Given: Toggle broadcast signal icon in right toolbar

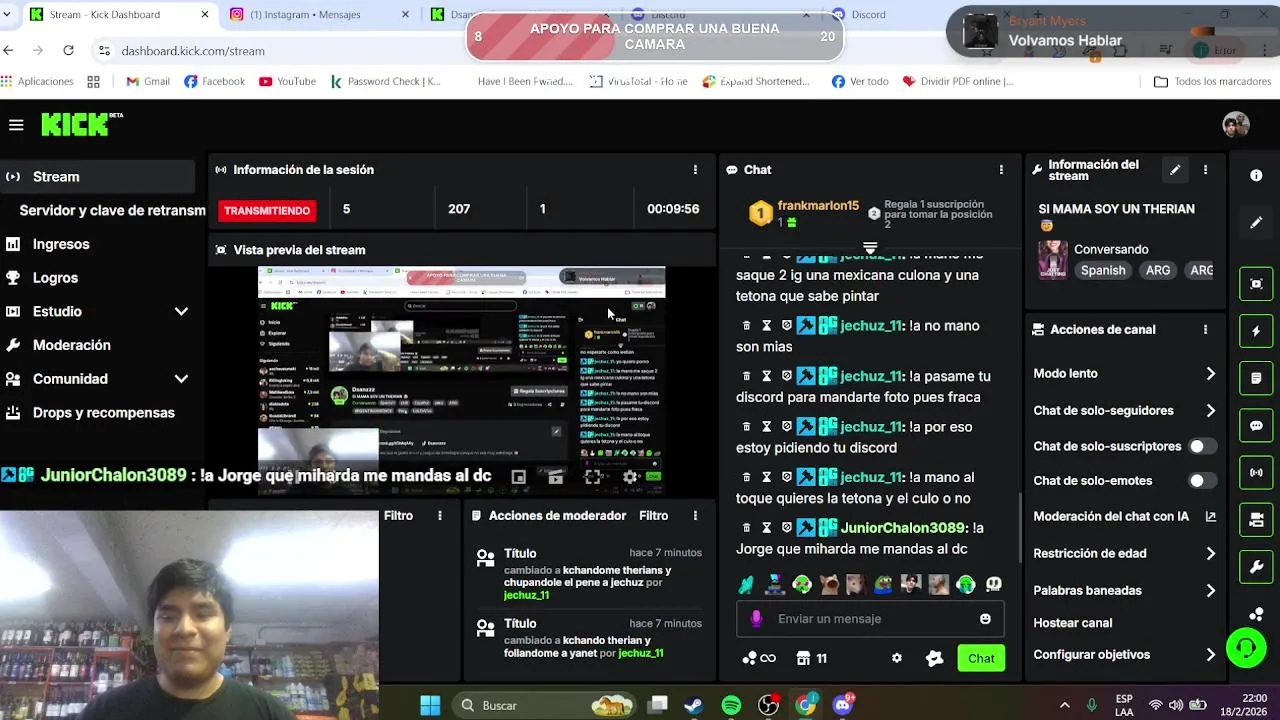Looking at the screenshot, I should (x=1256, y=472).
